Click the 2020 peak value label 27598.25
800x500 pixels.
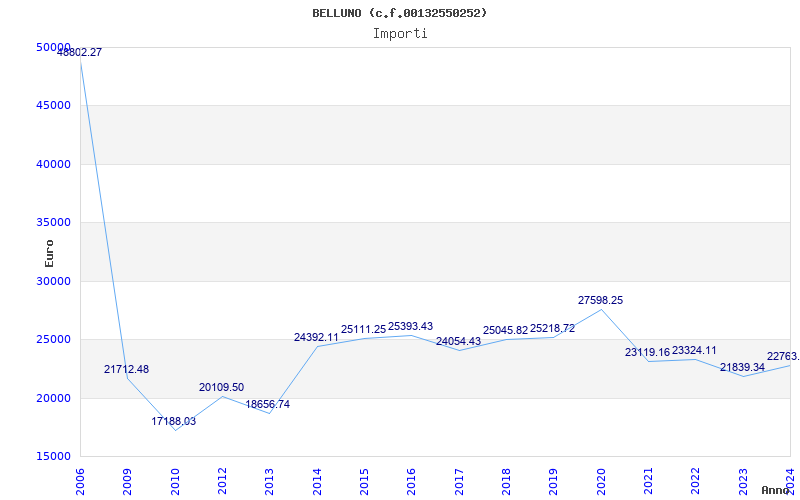(x=600, y=300)
